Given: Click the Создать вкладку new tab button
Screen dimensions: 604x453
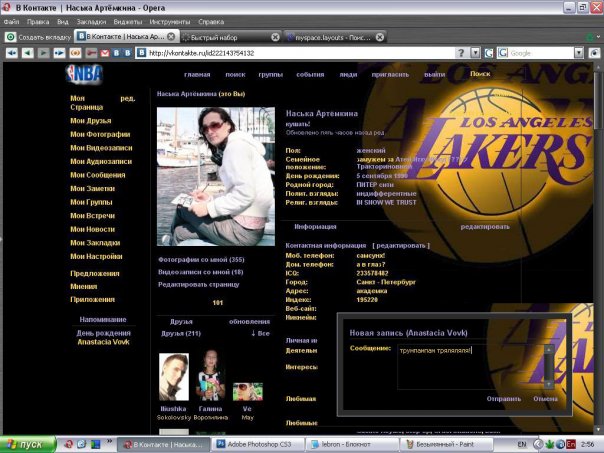Looking at the screenshot, I should [39, 37].
